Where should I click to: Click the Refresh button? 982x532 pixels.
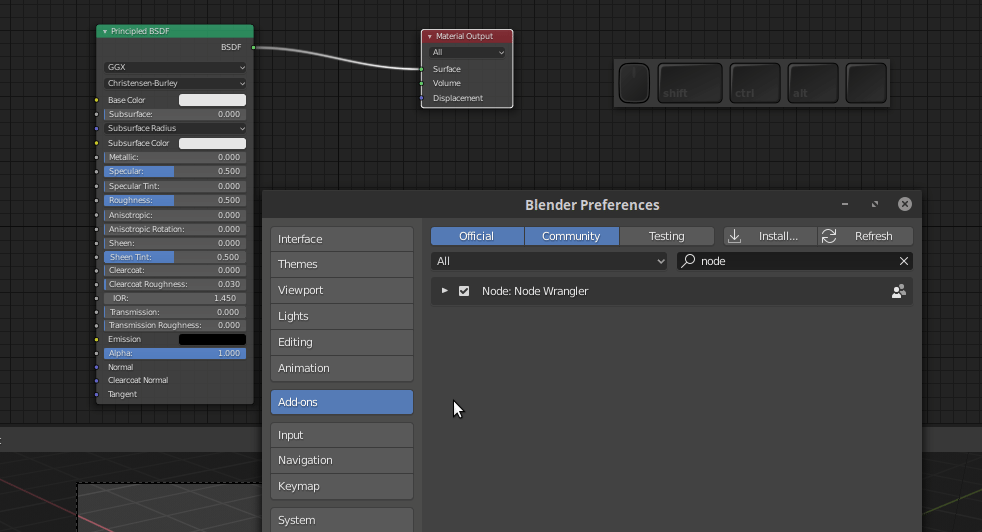[865, 236]
